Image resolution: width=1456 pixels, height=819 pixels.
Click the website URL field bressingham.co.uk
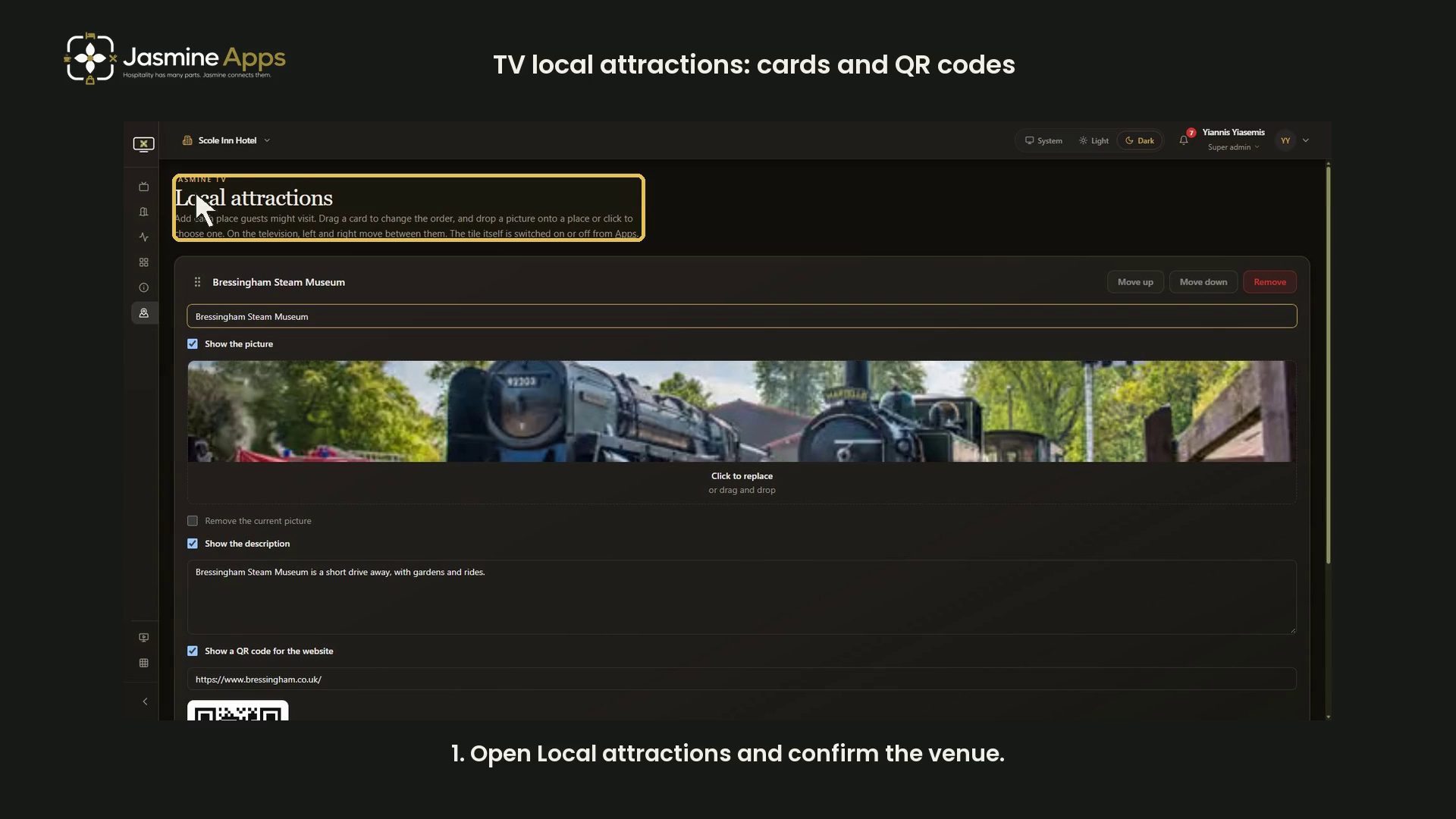pyautogui.click(x=742, y=679)
